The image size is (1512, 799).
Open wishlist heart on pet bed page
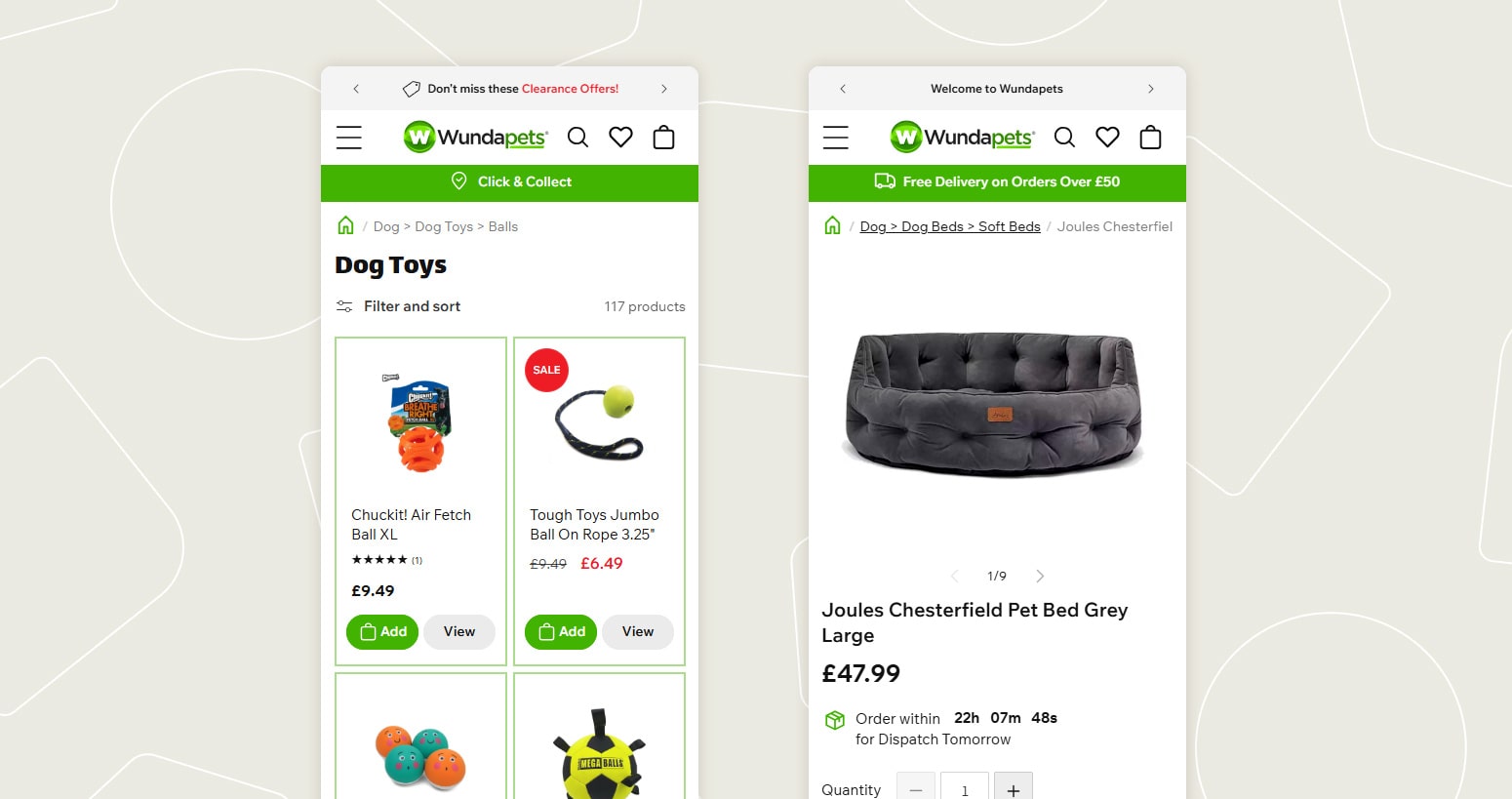1107,138
